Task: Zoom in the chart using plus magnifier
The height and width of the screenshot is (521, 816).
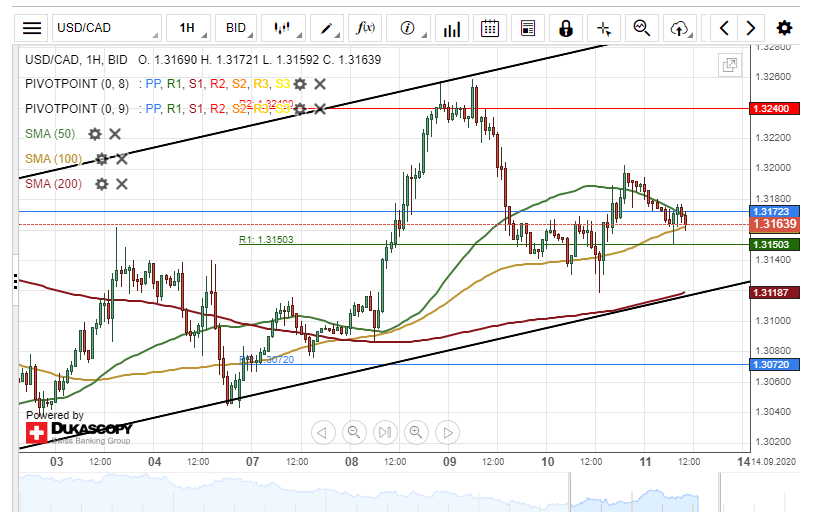Action: pos(416,432)
